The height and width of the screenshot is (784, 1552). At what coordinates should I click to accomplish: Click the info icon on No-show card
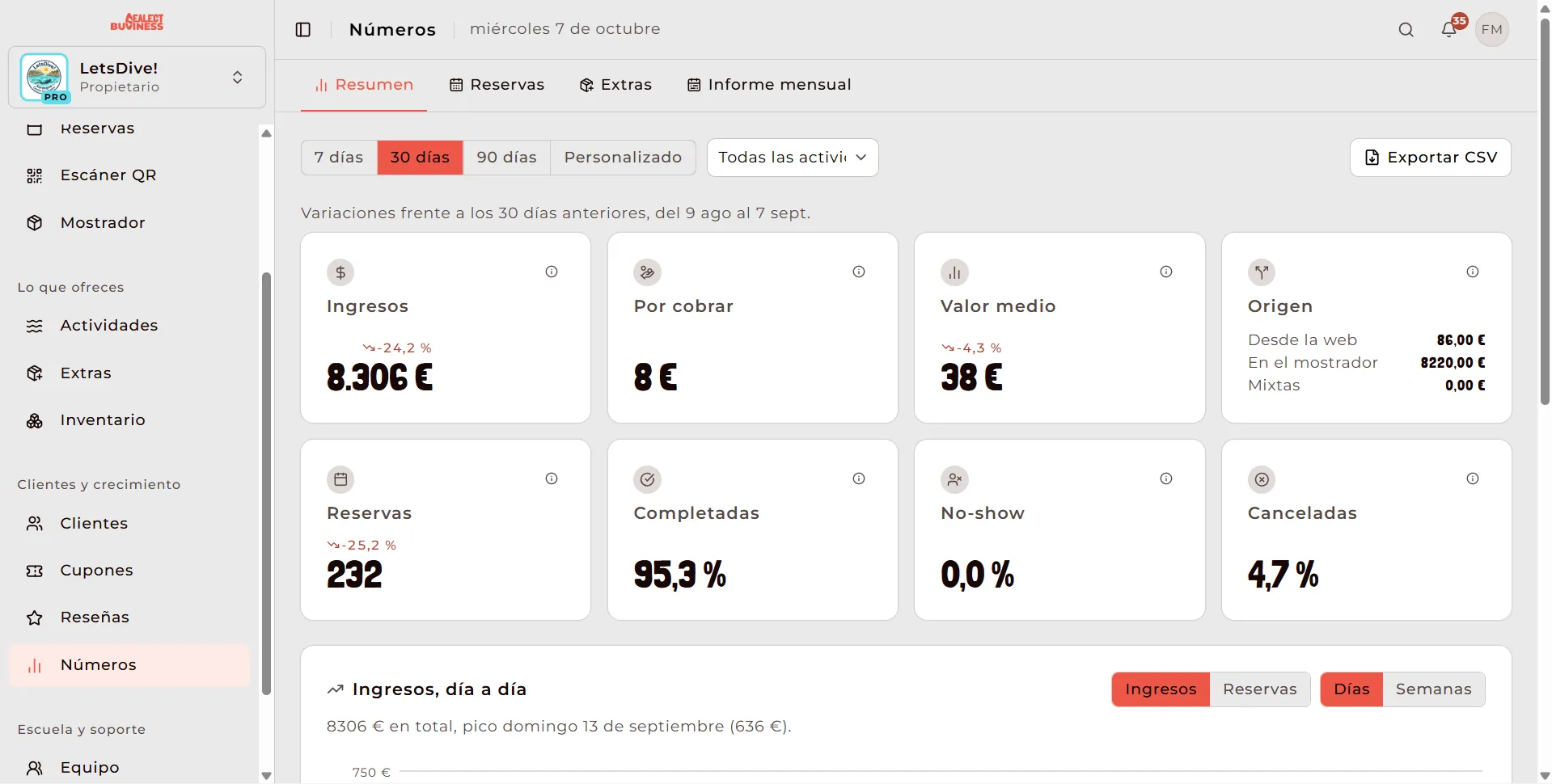(1166, 478)
